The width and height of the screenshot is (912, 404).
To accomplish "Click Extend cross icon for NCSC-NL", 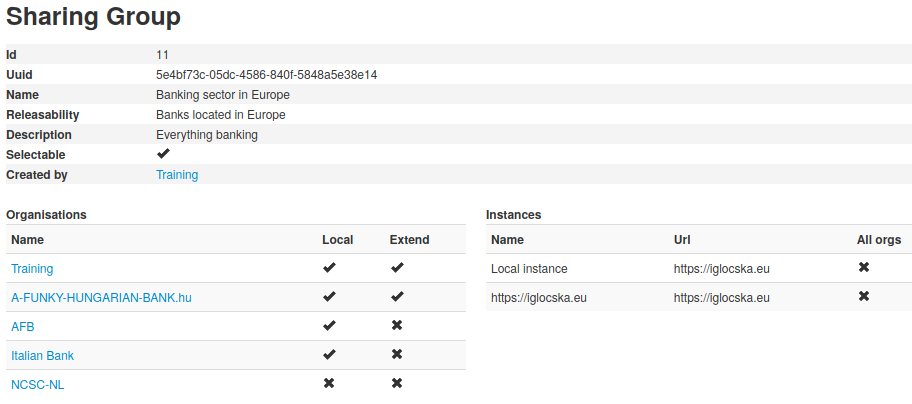I will [x=397, y=383].
